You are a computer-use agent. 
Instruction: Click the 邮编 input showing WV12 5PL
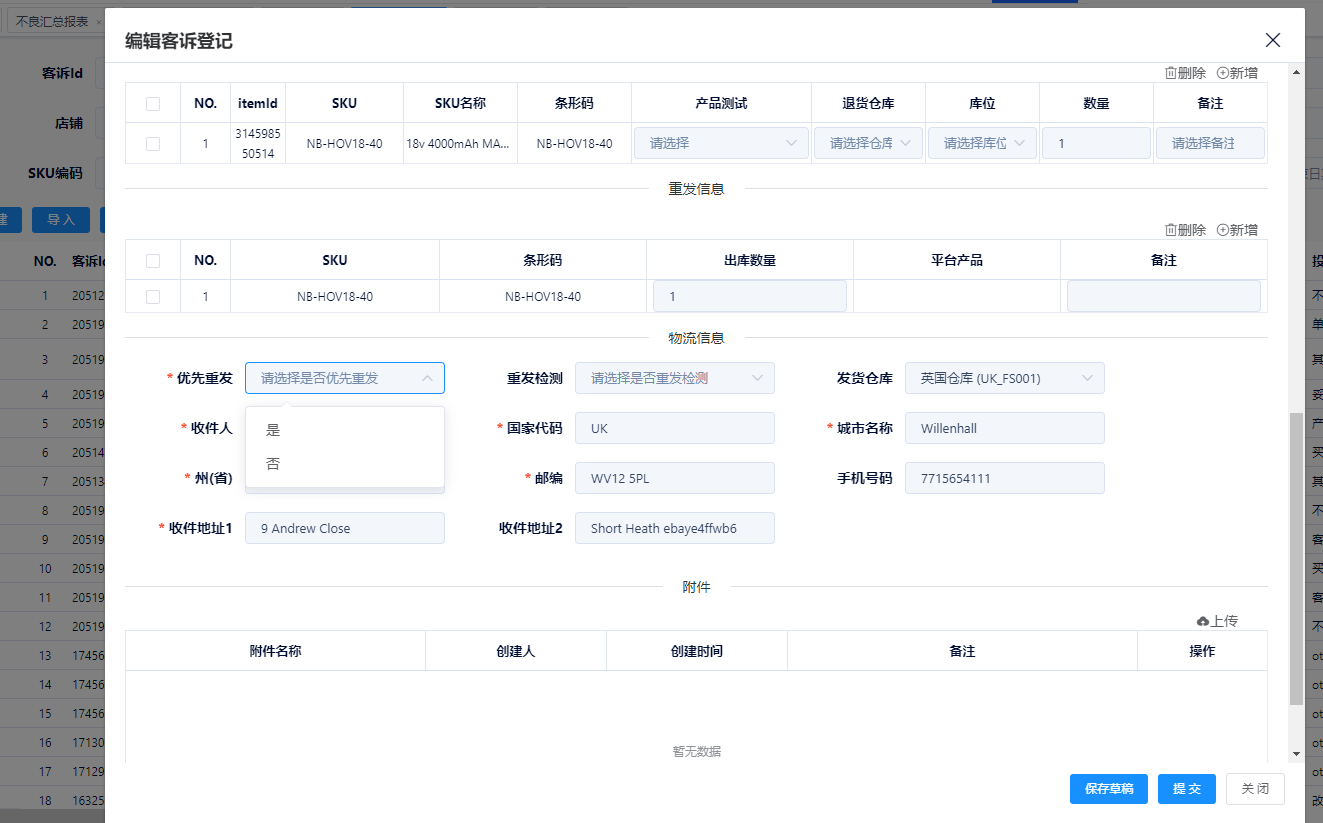[674, 478]
